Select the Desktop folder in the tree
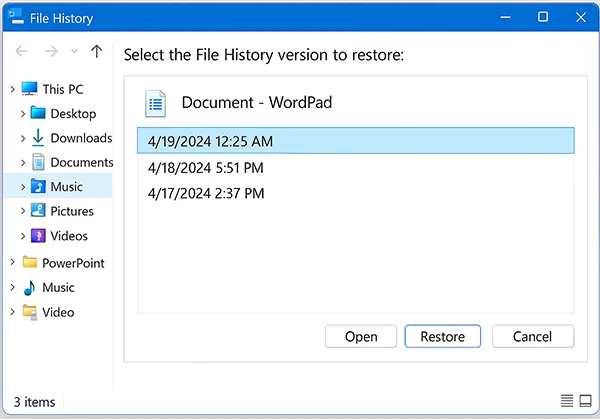600x419 pixels. (73, 114)
